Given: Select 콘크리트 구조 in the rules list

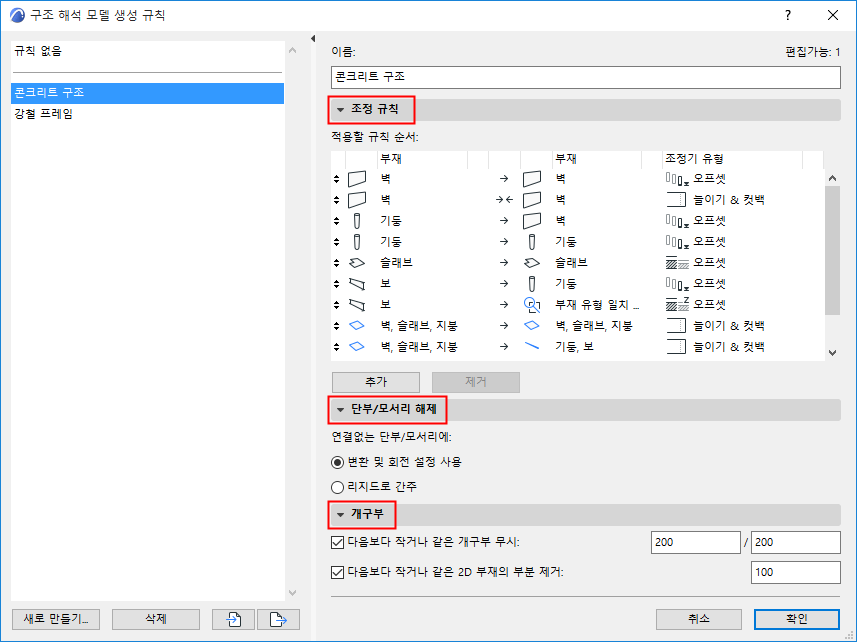Looking at the screenshot, I should tap(147, 93).
